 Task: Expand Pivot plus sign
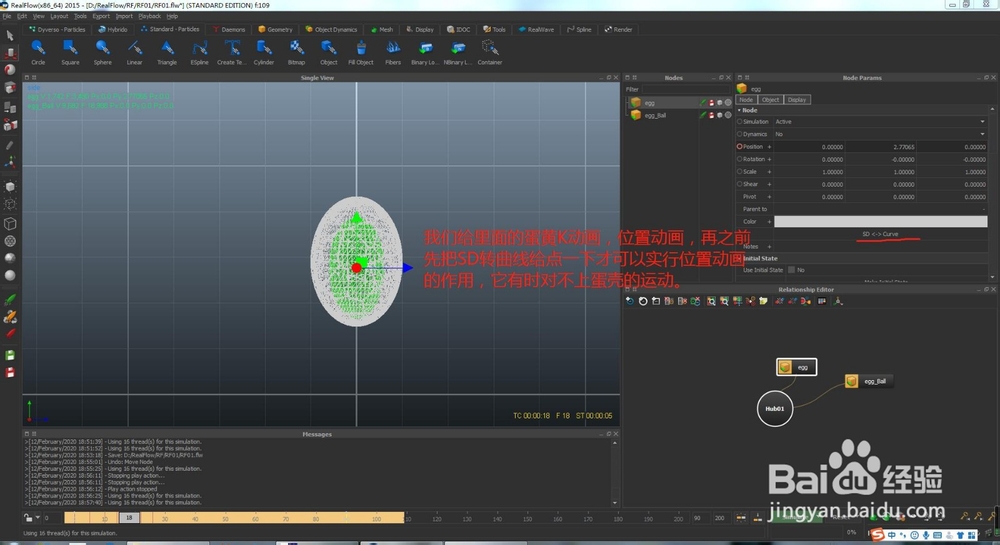(x=769, y=197)
